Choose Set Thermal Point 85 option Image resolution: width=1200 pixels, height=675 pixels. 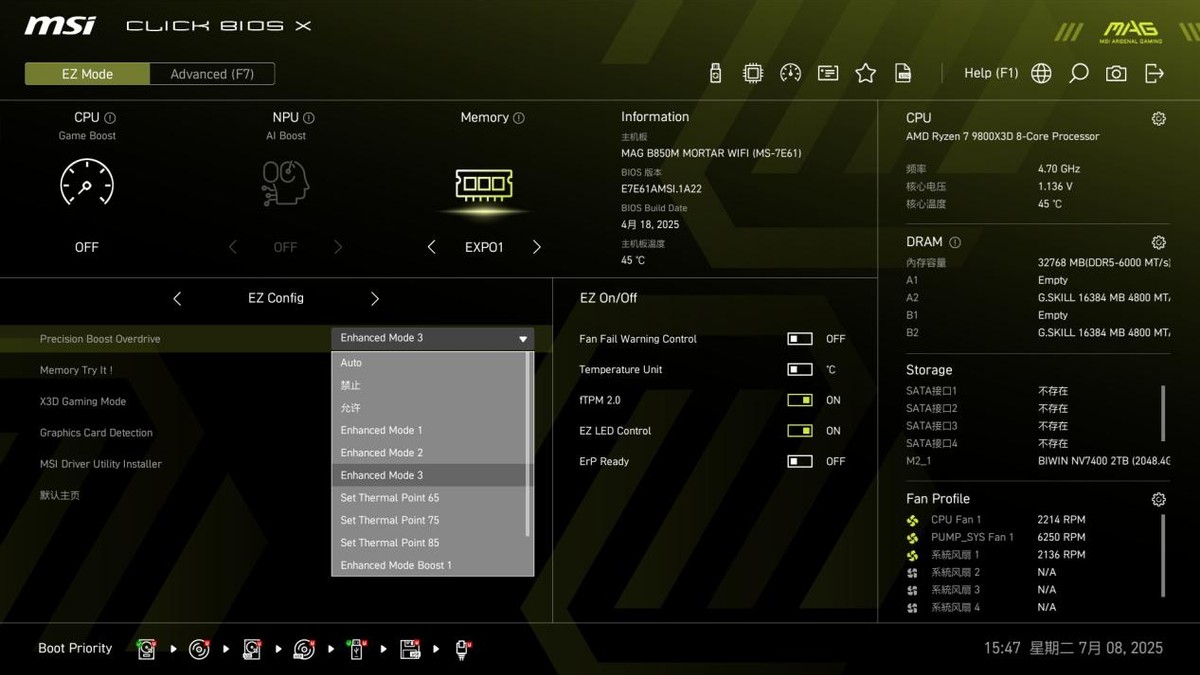click(x=428, y=543)
